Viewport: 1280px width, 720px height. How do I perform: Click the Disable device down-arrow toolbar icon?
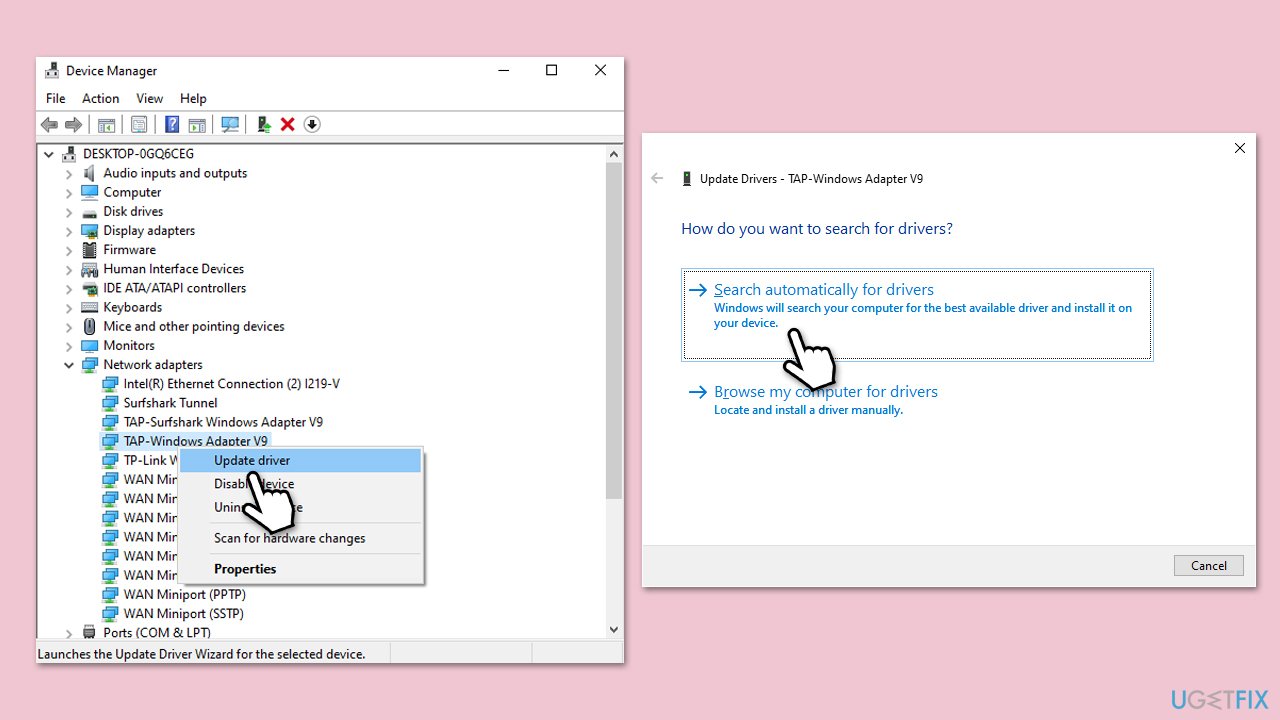[312, 124]
